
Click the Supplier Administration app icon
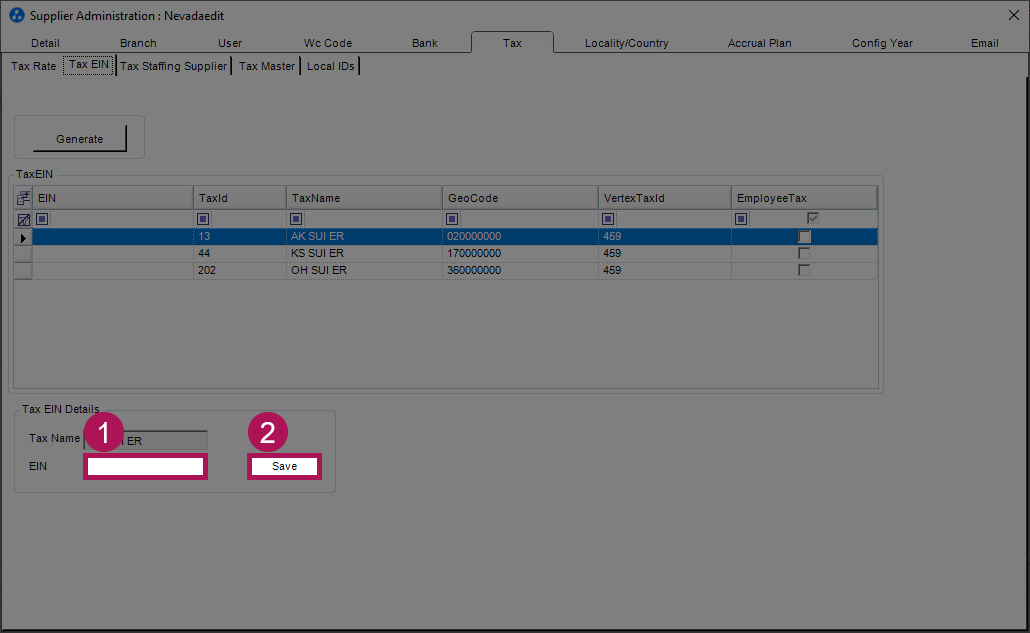tap(17, 15)
